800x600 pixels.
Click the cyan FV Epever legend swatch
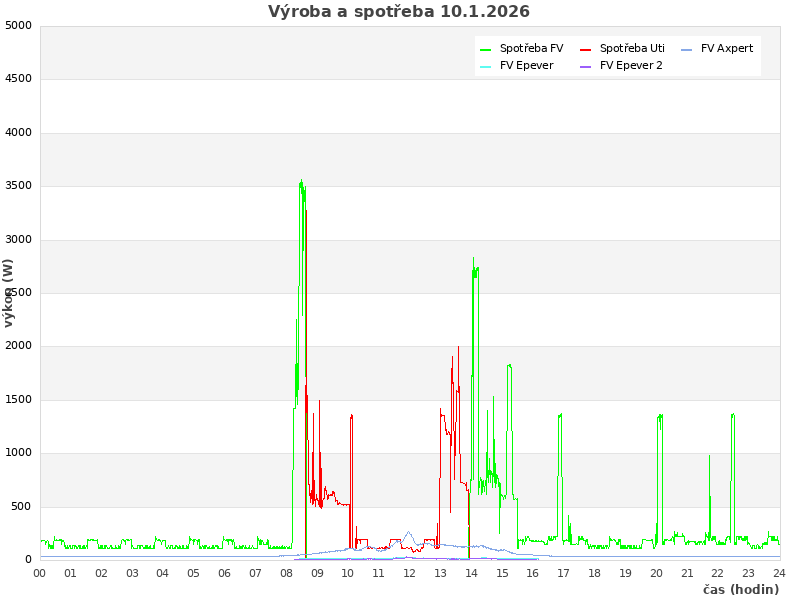coord(486,66)
